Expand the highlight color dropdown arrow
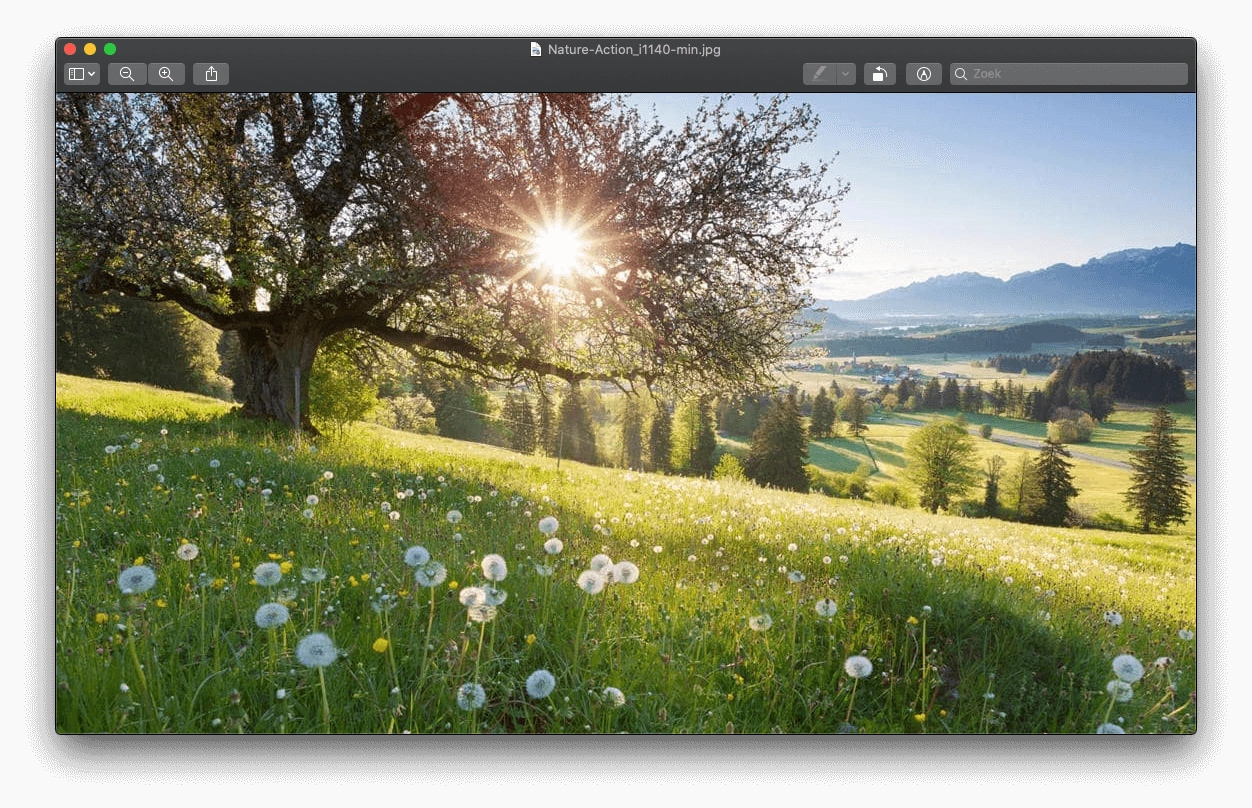 point(846,74)
